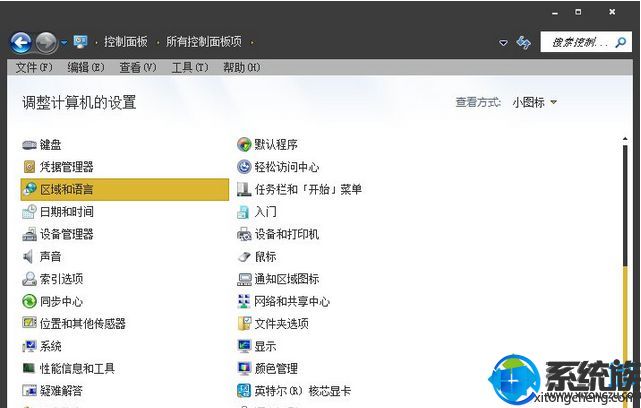Open the 日期和时间 link
641x408 pixels.
pos(67,211)
